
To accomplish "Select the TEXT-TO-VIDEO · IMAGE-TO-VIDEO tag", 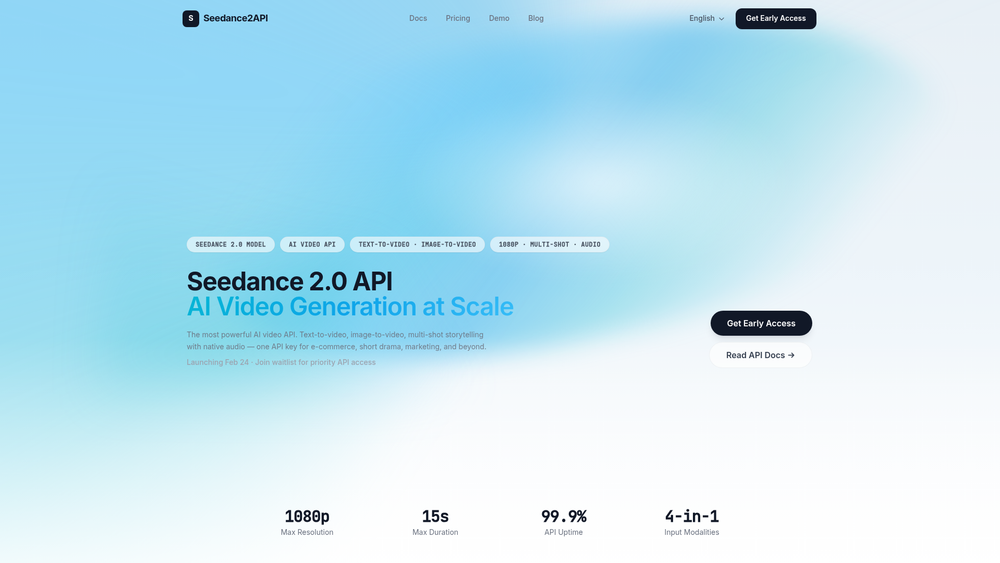I will pos(417,244).
